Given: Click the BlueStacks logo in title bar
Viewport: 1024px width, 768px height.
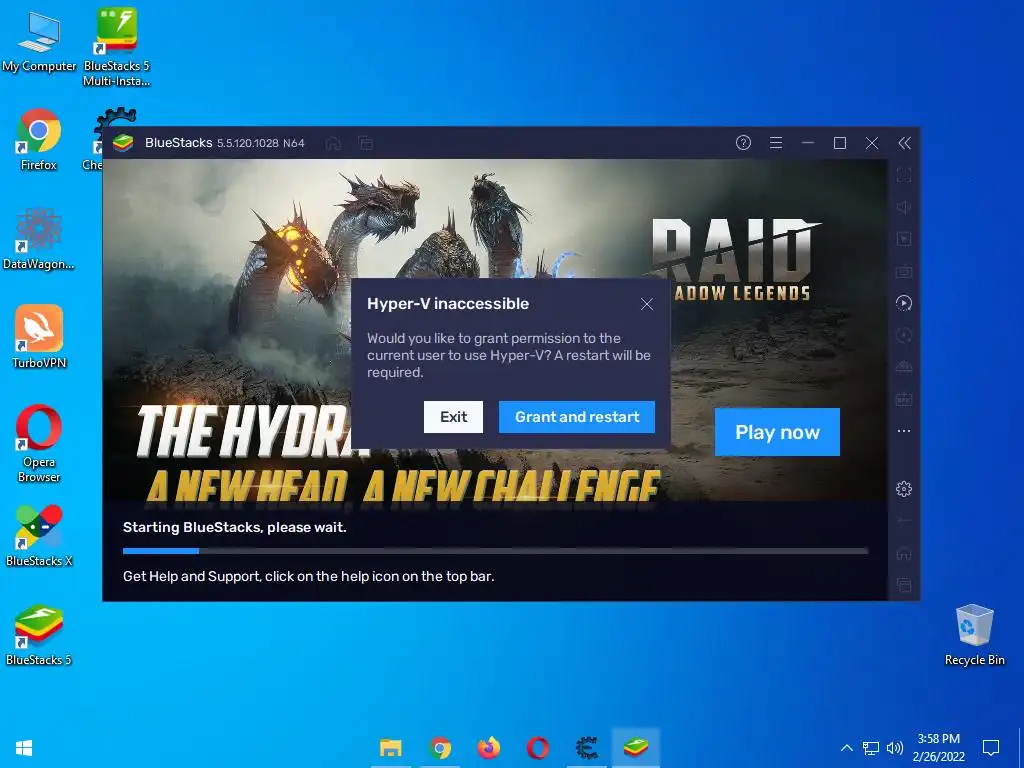Looking at the screenshot, I should (x=123, y=142).
